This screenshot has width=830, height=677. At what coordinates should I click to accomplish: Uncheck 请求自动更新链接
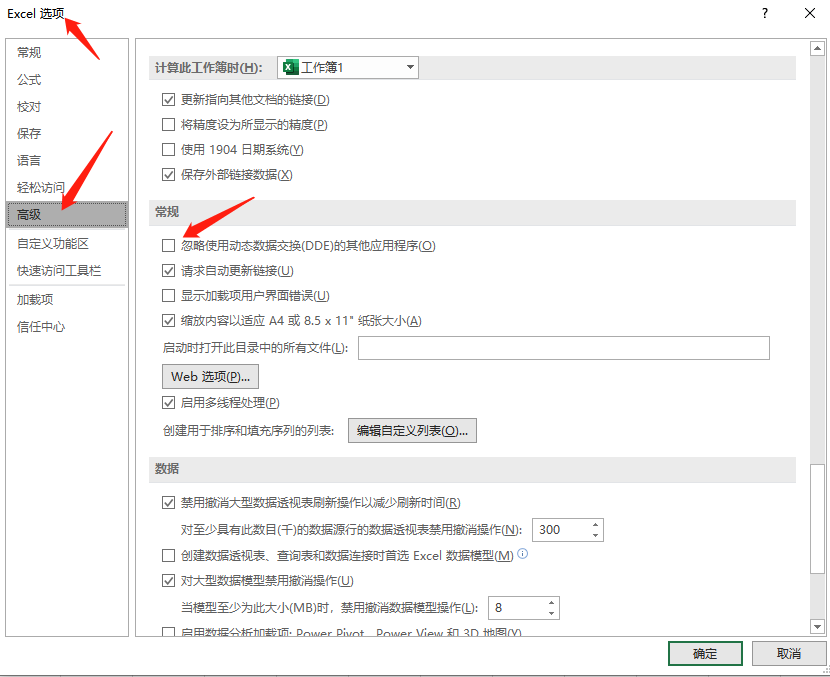(168, 271)
